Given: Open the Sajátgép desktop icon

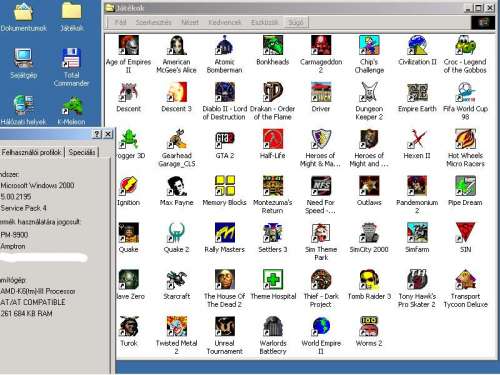Looking at the screenshot, I should (x=23, y=58).
